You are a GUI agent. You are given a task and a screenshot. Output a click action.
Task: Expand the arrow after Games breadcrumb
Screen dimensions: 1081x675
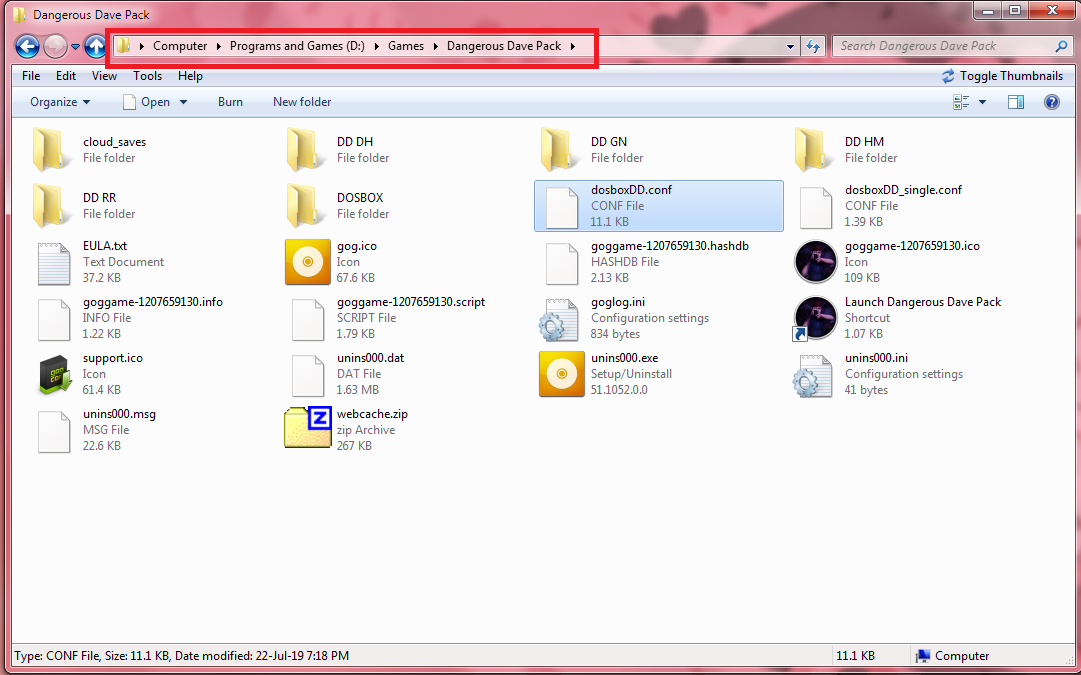coord(436,46)
